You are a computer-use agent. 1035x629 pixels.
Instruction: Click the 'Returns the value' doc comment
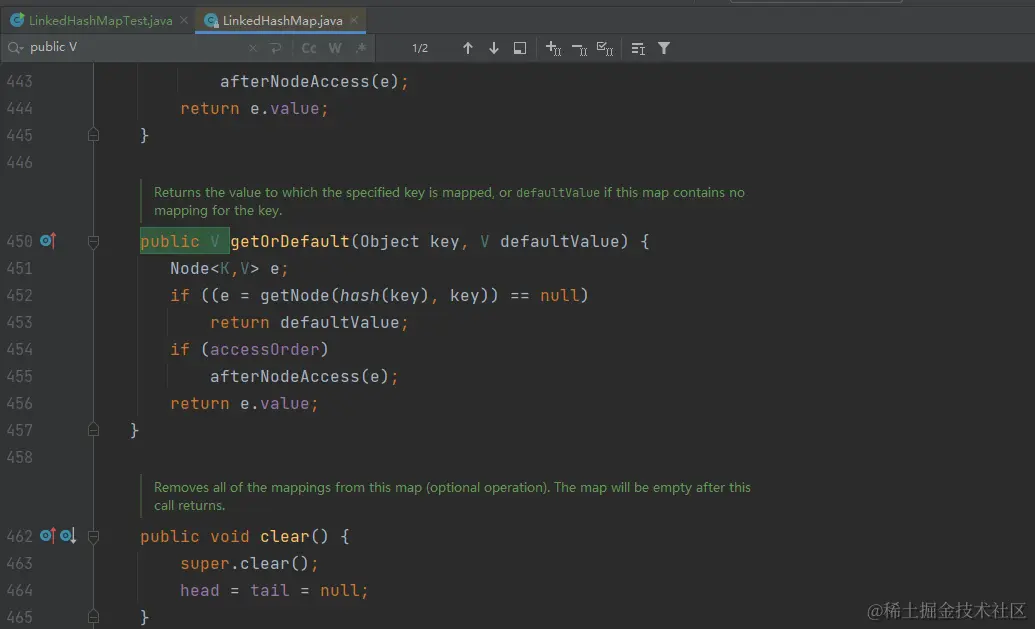[449, 201]
